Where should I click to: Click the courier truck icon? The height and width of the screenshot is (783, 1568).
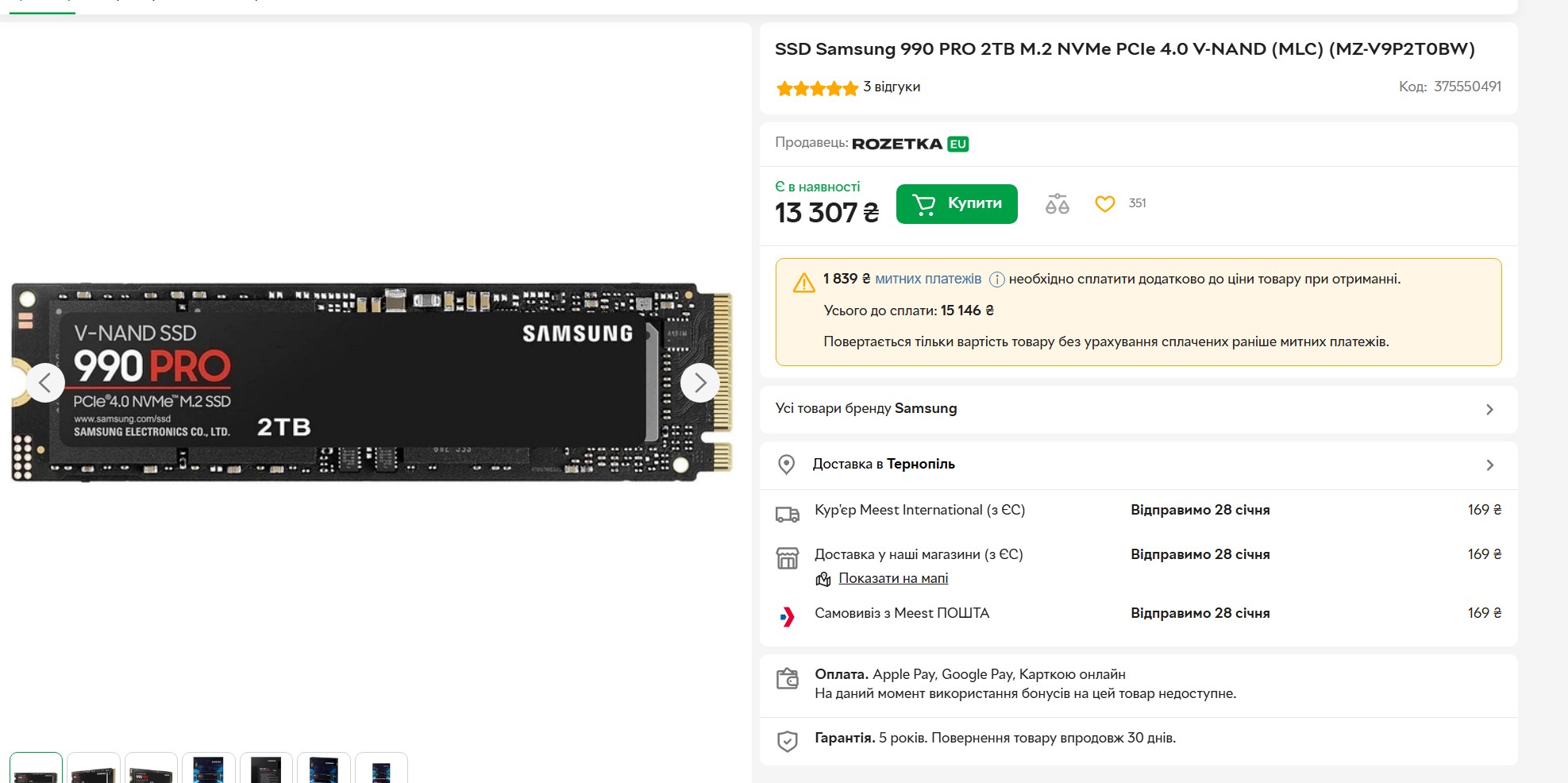pyautogui.click(x=788, y=515)
